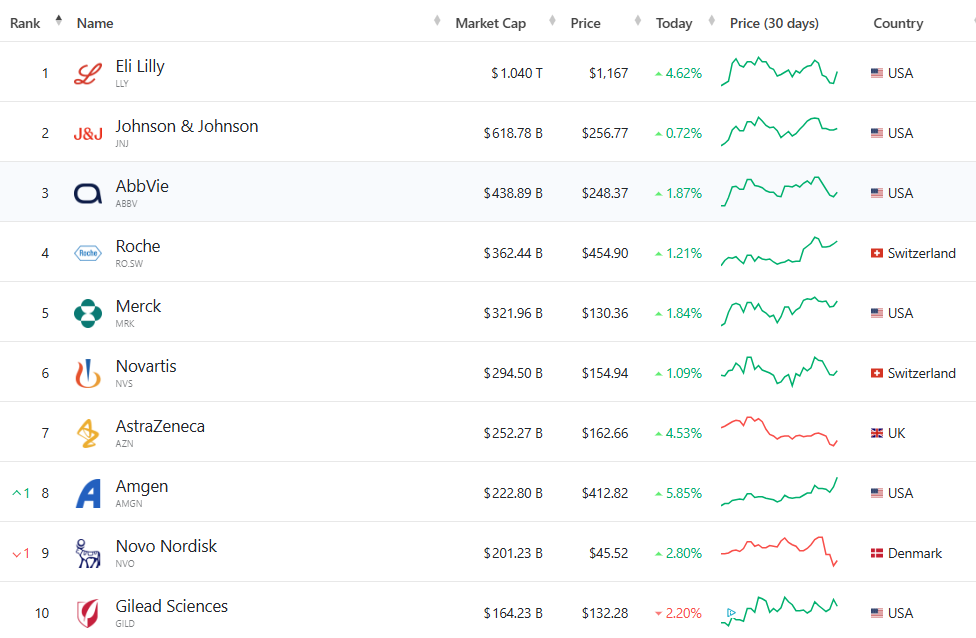976x638 pixels.
Task: Click the green up arrow next to 4.62%
Action: pos(659,74)
